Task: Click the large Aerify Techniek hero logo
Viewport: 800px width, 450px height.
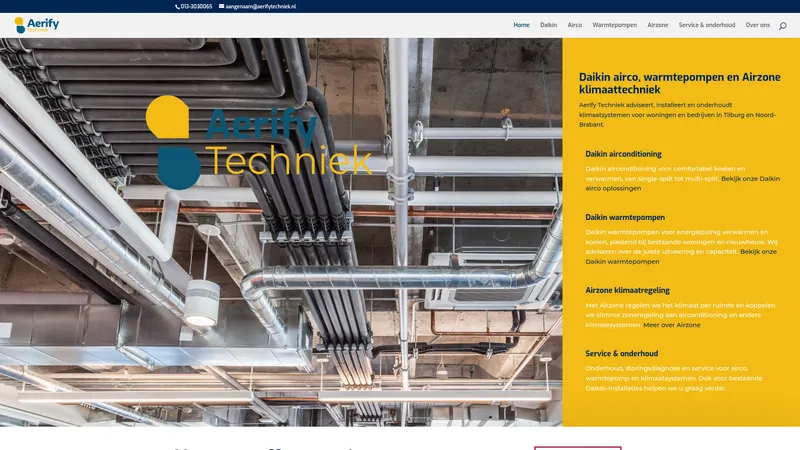Action: pyautogui.click(x=259, y=142)
